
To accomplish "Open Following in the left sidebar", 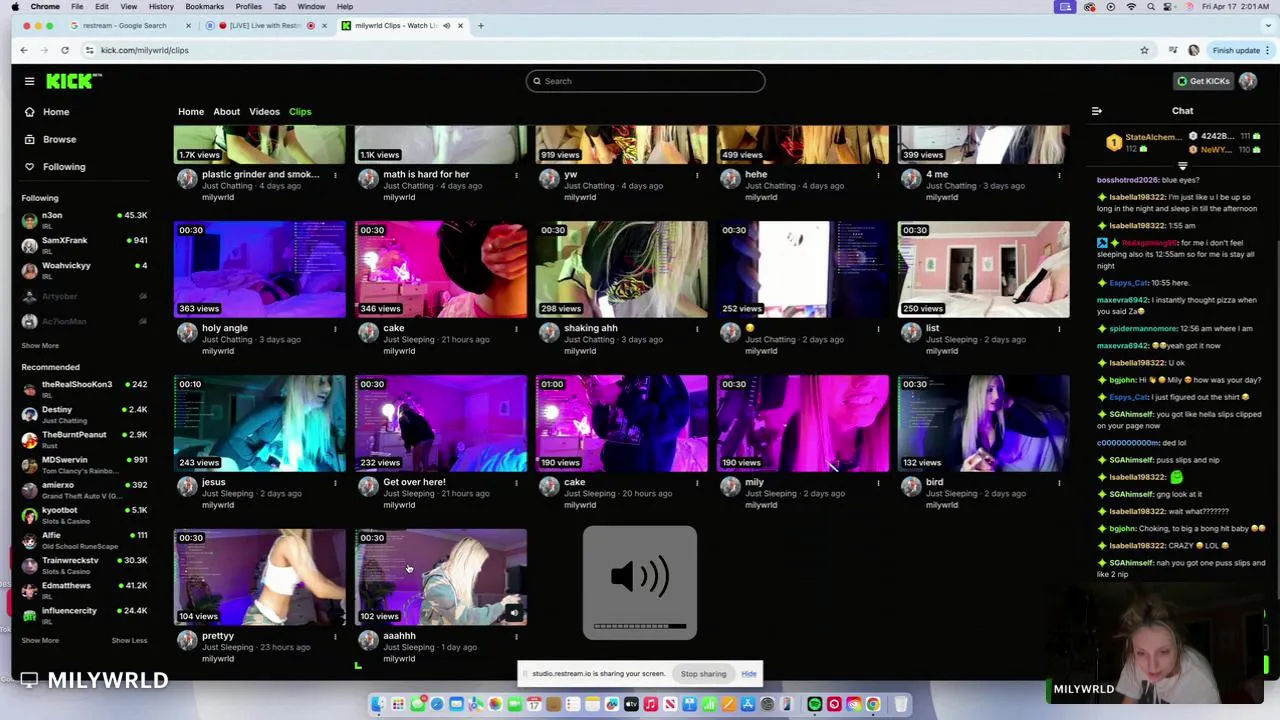I will click(x=63, y=167).
